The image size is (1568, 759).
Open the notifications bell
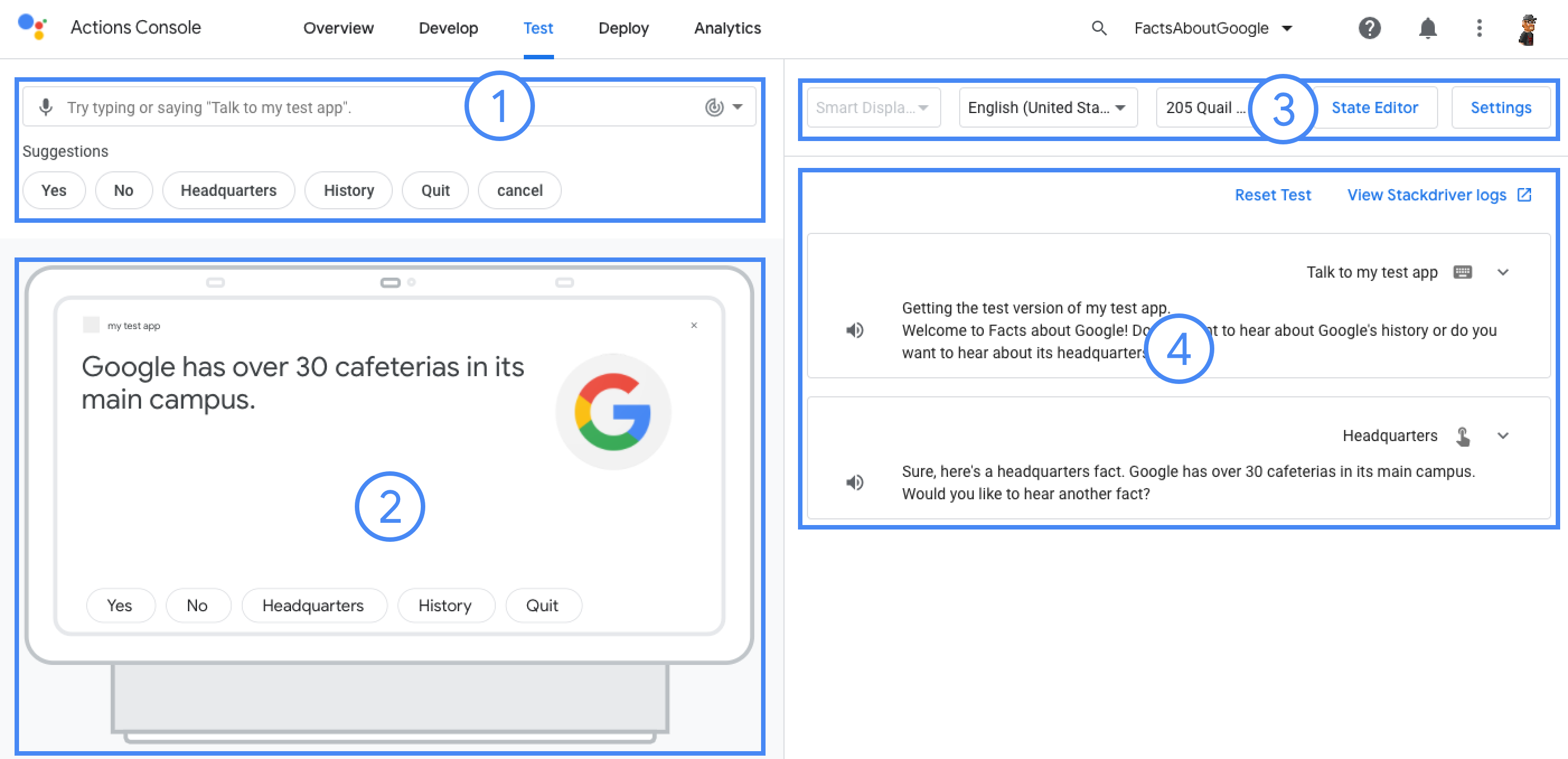(x=1427, y=28)
